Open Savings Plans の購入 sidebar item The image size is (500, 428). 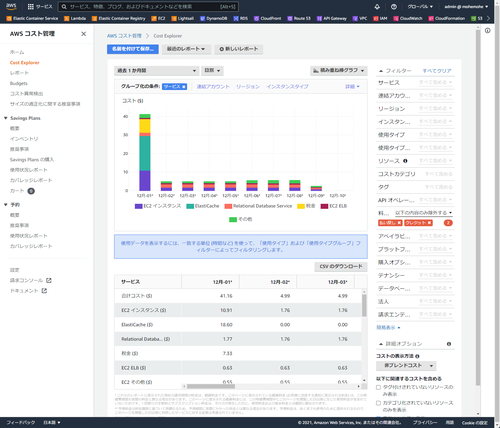(32, 160)
